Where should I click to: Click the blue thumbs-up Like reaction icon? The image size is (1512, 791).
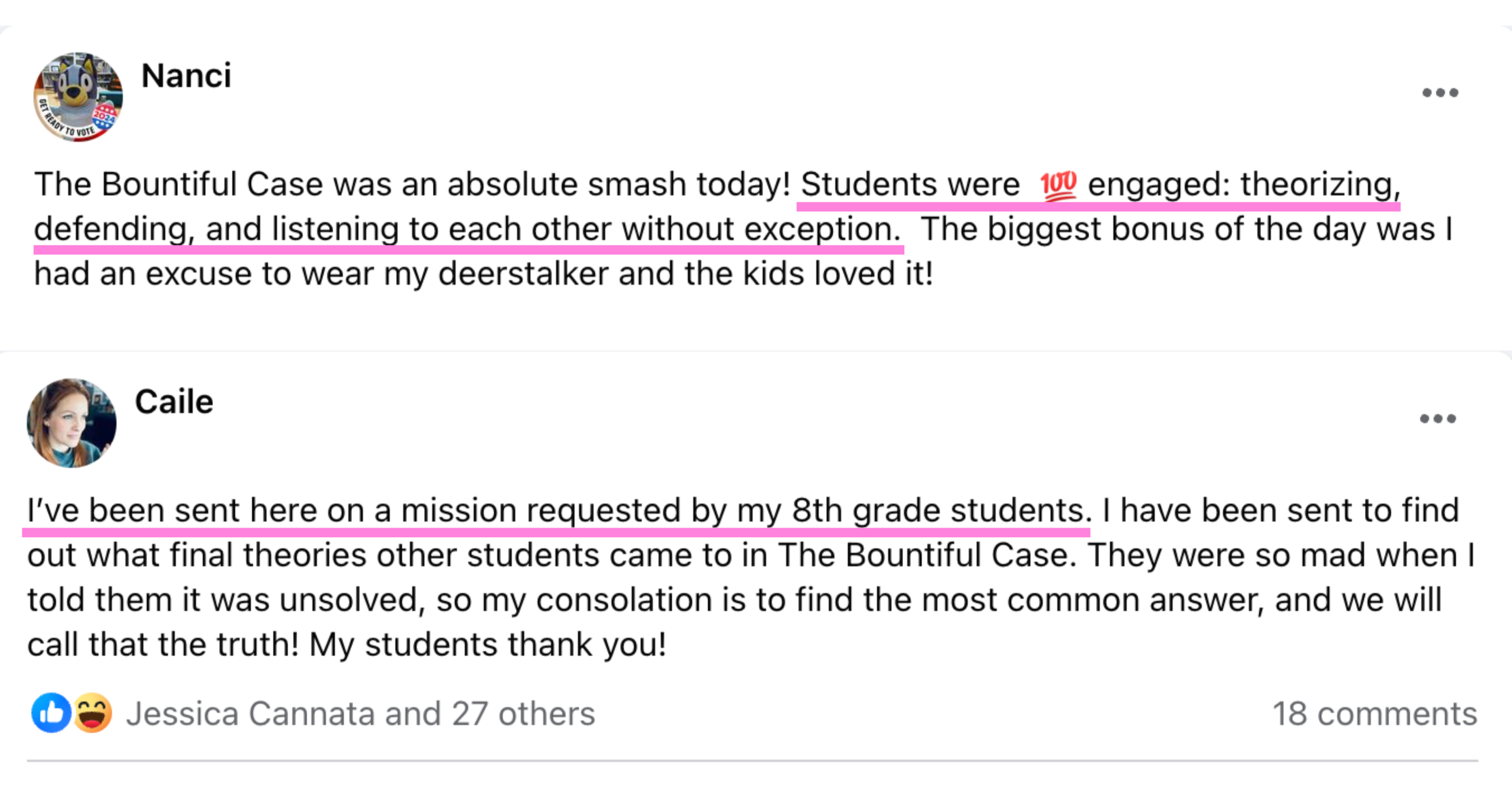click(51, 712)
